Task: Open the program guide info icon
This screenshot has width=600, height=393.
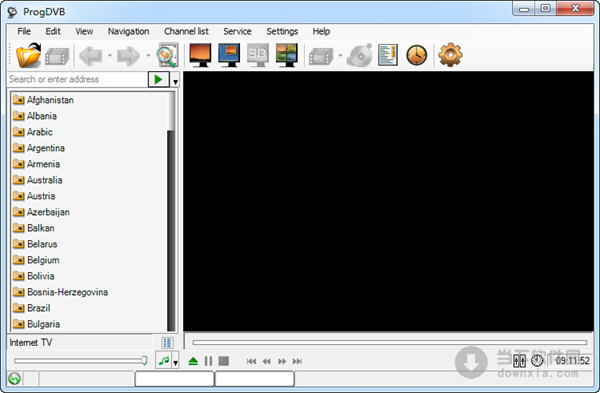Action: click(x=388, y=55)
